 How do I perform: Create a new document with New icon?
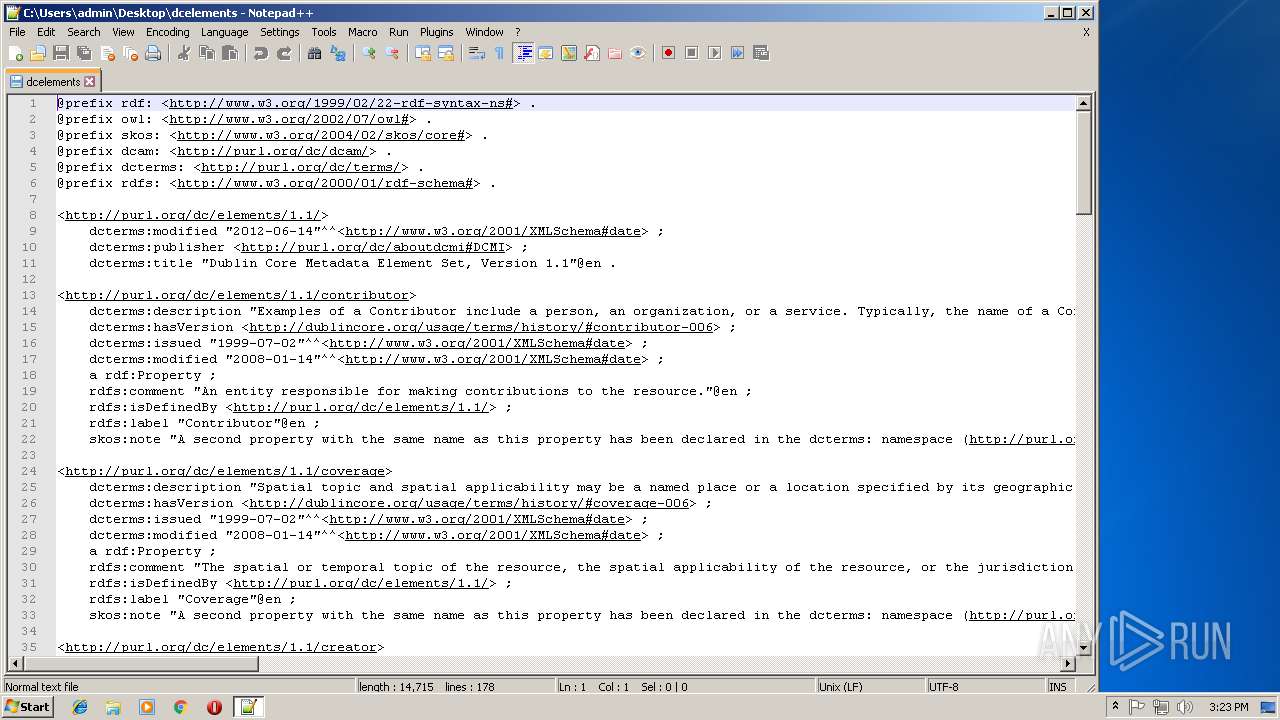(16, 53)
